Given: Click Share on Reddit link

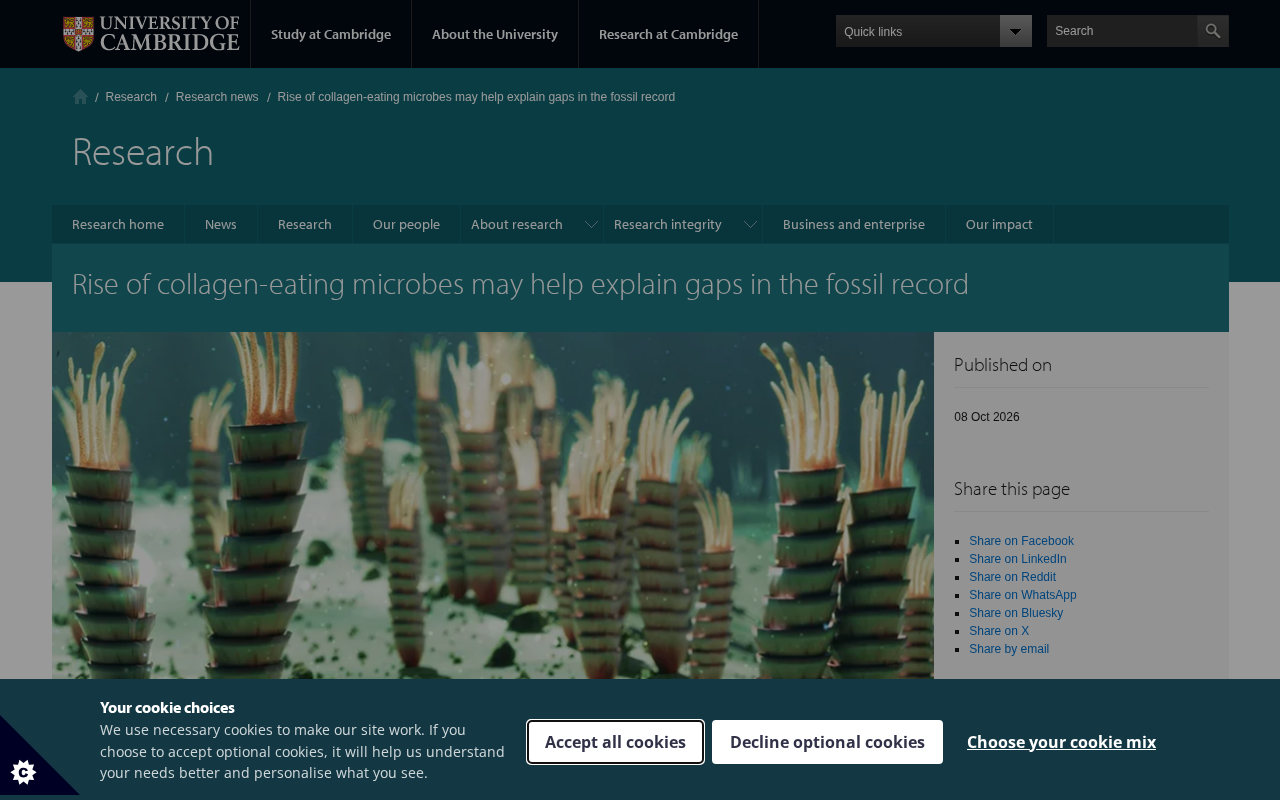Looking at the screenshot, I should click(1012, 577).
